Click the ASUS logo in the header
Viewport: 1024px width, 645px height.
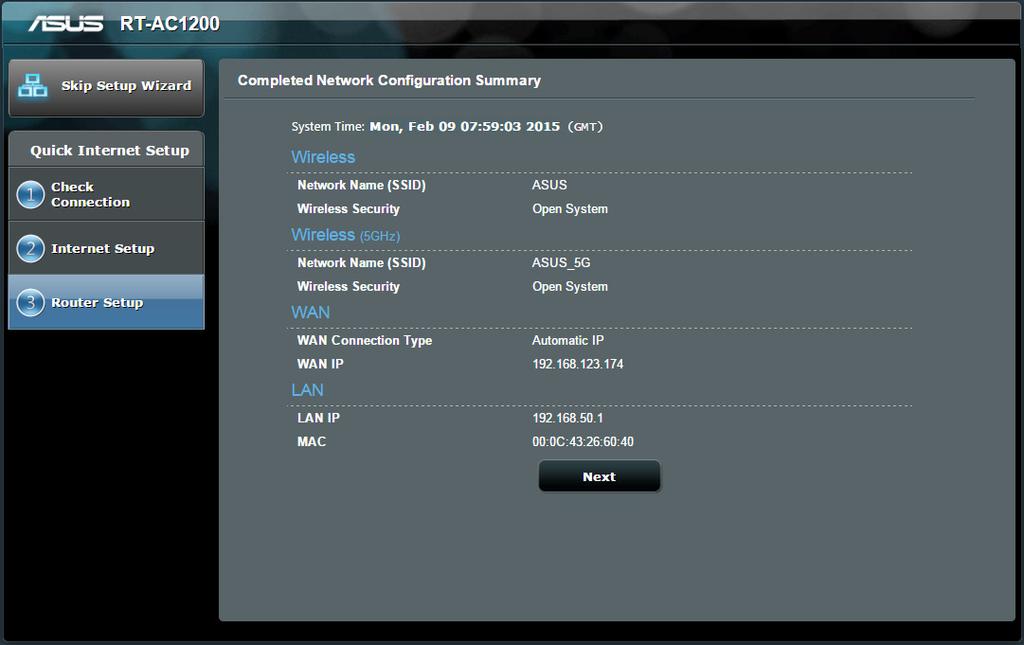point(65,24)
